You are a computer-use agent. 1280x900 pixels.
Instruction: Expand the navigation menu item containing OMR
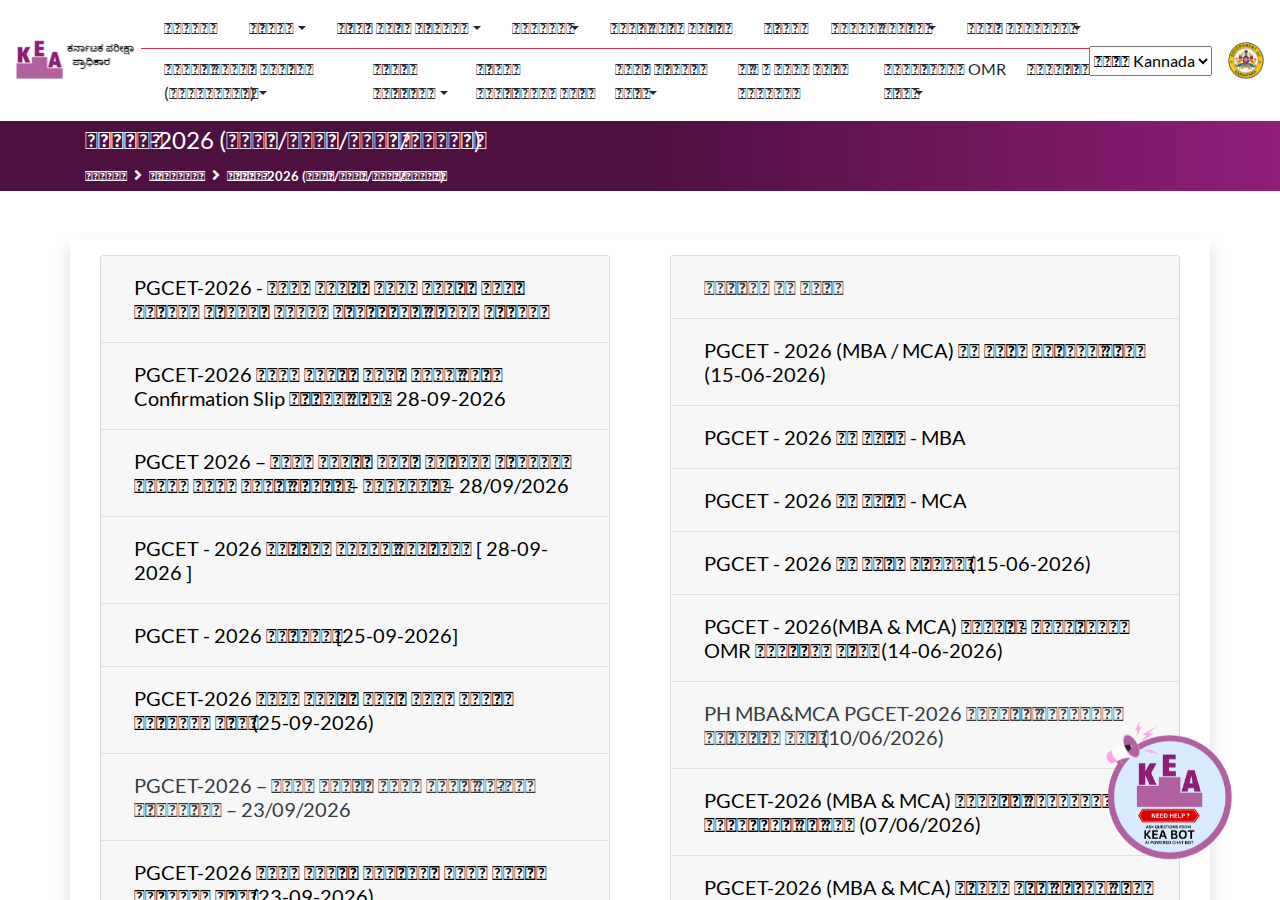point(944,81)
